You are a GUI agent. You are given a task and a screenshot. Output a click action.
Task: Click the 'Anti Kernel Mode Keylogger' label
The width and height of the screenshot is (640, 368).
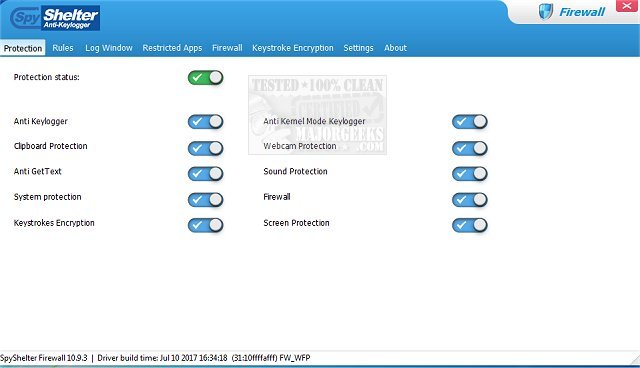tap(314, 122)
